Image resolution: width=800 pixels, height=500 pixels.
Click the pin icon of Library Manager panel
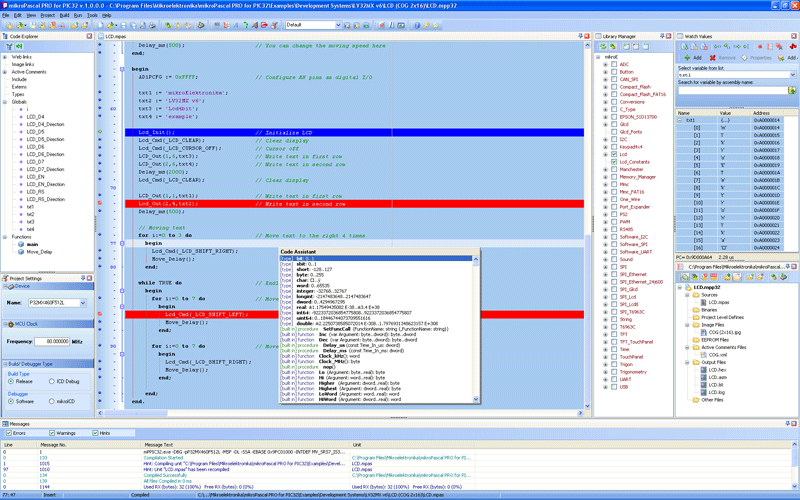[662, 36]
